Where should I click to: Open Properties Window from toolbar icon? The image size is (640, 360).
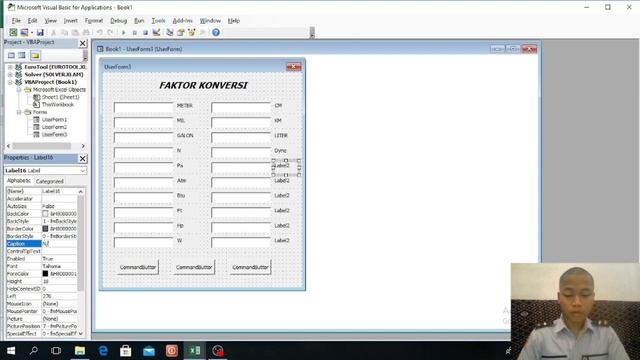coord(180,32)
